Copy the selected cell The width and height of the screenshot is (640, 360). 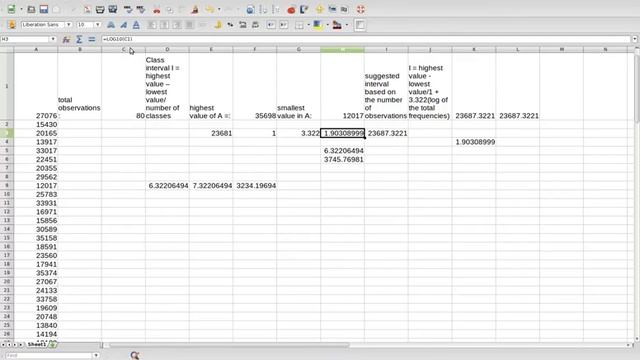point(170,9)
